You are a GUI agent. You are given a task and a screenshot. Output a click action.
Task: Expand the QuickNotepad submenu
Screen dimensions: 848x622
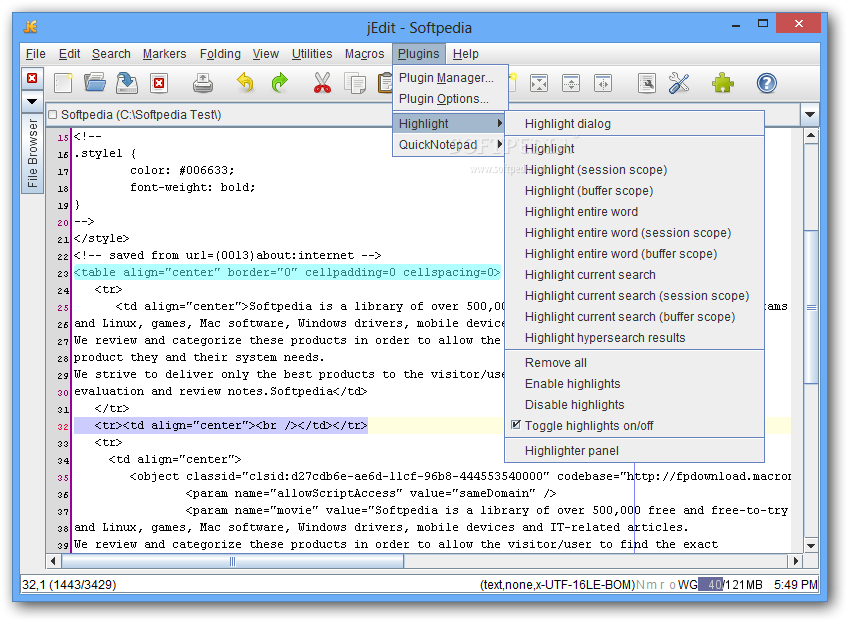(449, 145)
